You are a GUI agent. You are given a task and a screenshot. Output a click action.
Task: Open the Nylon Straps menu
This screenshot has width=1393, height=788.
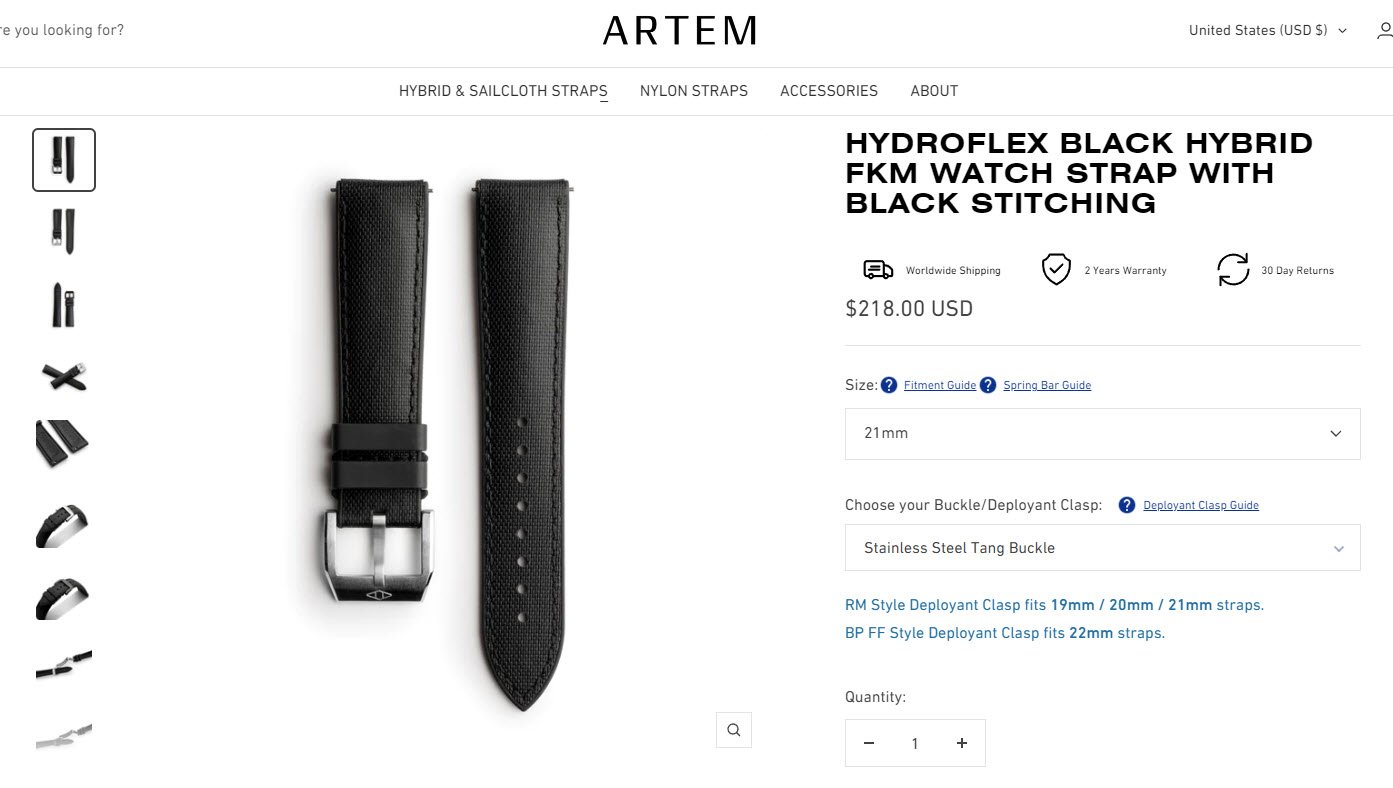click(694, 91)
